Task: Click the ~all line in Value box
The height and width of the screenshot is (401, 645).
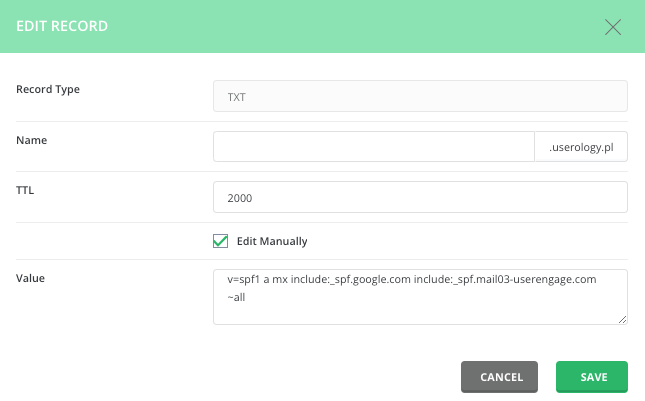Action: click(x=236, y=296)
